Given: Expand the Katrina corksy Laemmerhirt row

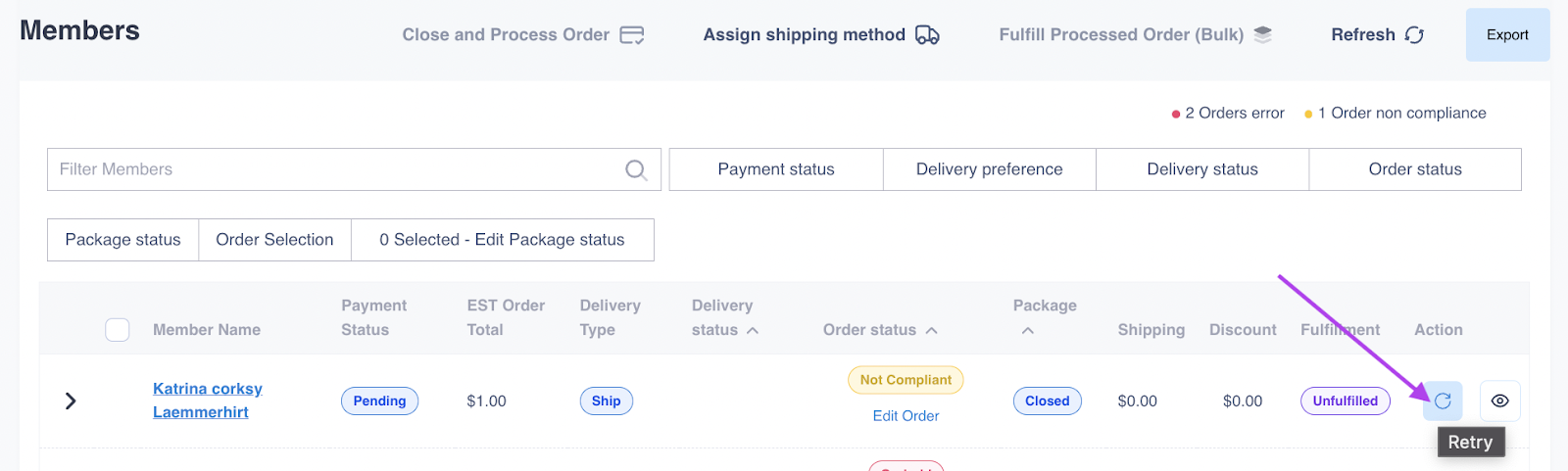Looking at the screenshot, I should point(71,400).
